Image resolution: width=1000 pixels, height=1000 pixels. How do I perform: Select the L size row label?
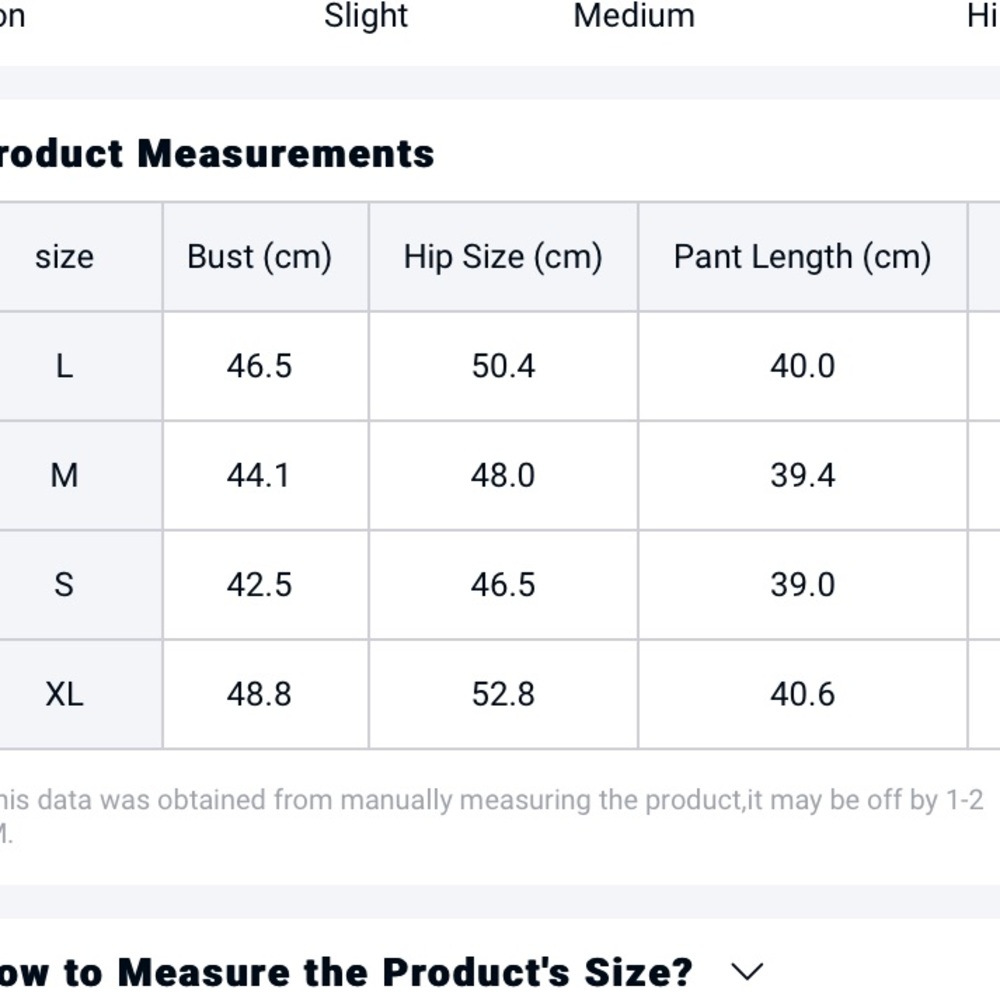click(x=64, y=366)
